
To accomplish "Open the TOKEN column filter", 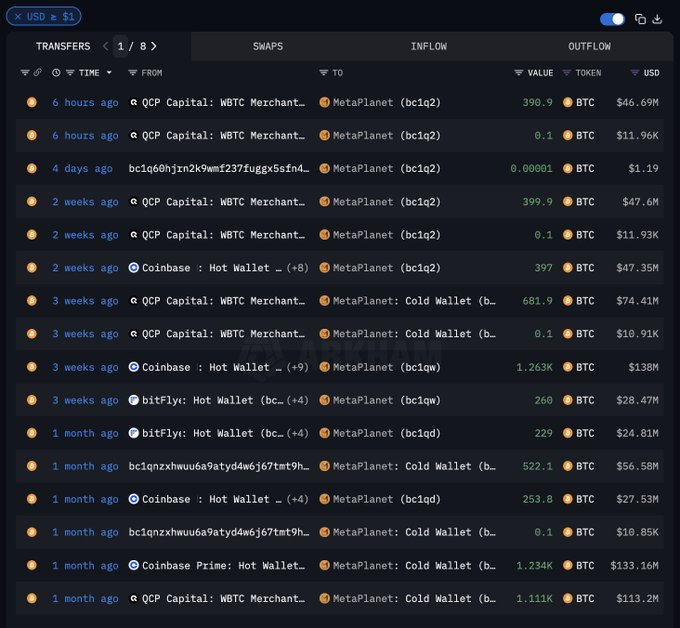I will tap(566, 72).
